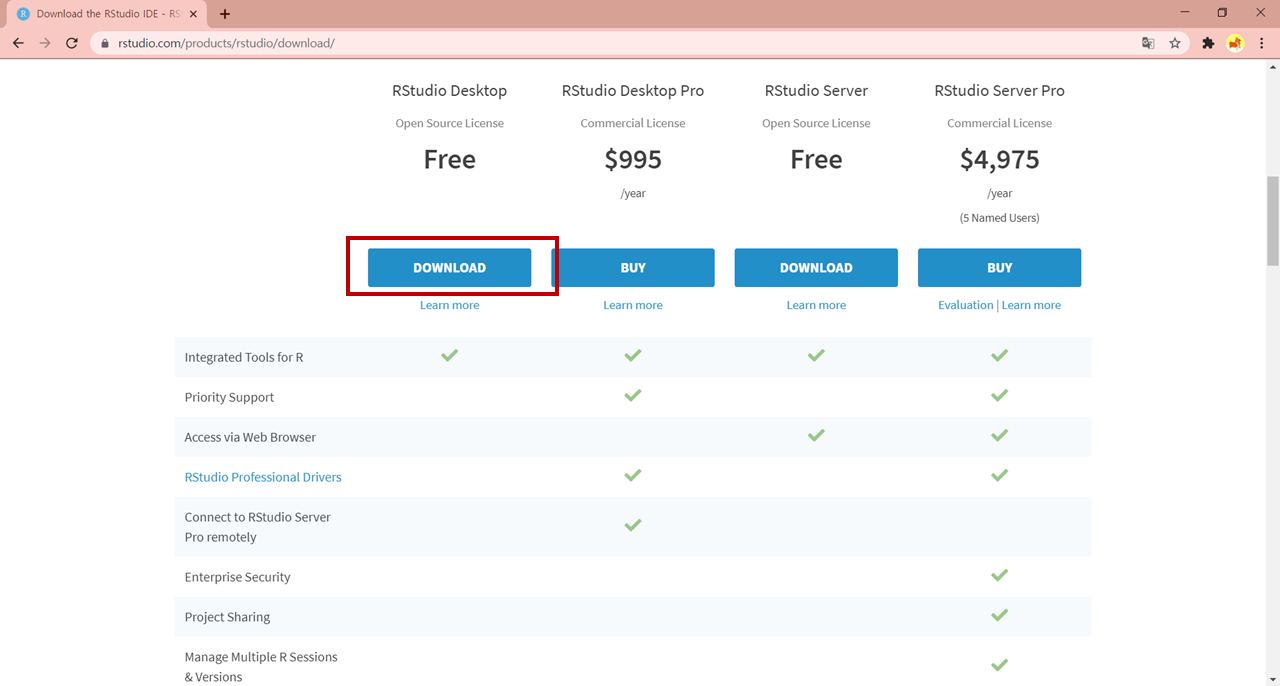
Task: Click Desktop Pro Priority Support checkmark
Action: tap(633, 395)
